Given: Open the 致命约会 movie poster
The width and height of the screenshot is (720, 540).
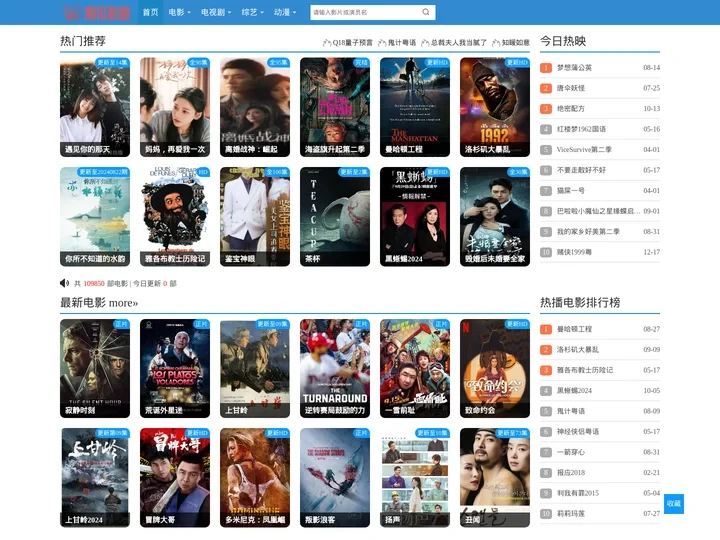Looking at the screenshot, I should [x=495, y=368].
